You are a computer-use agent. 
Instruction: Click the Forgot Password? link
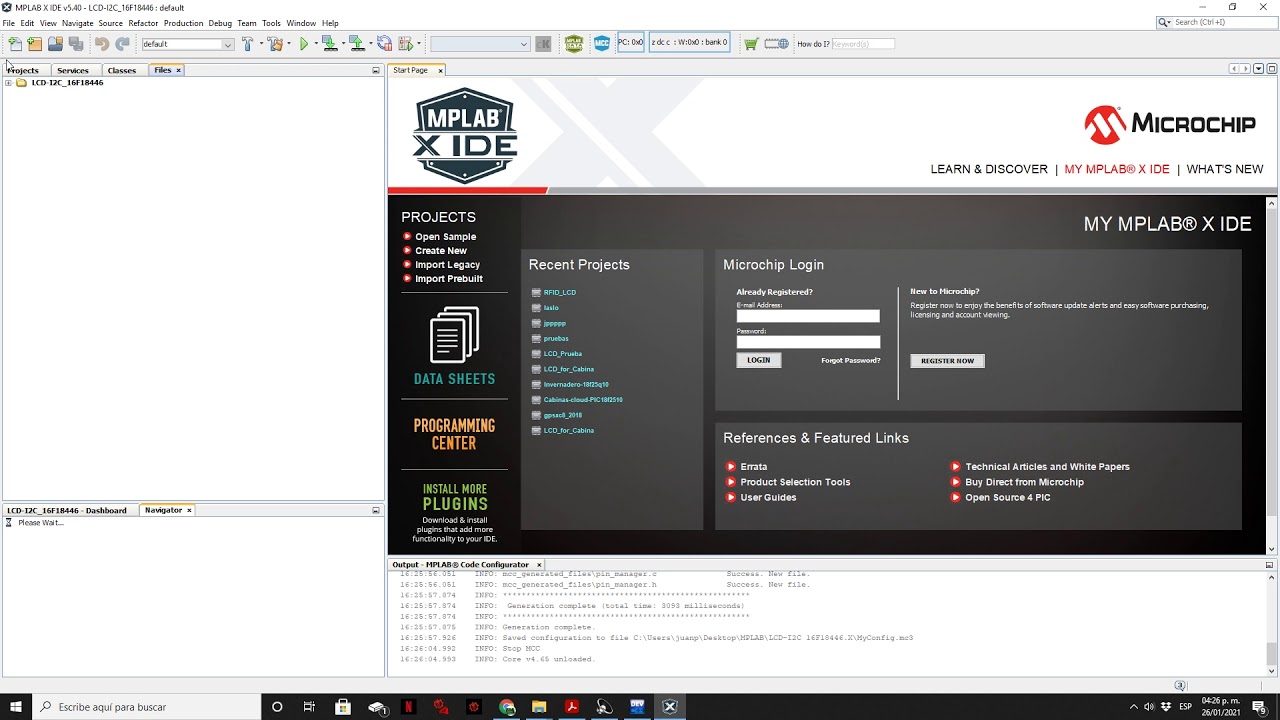[x=851, y=360]
